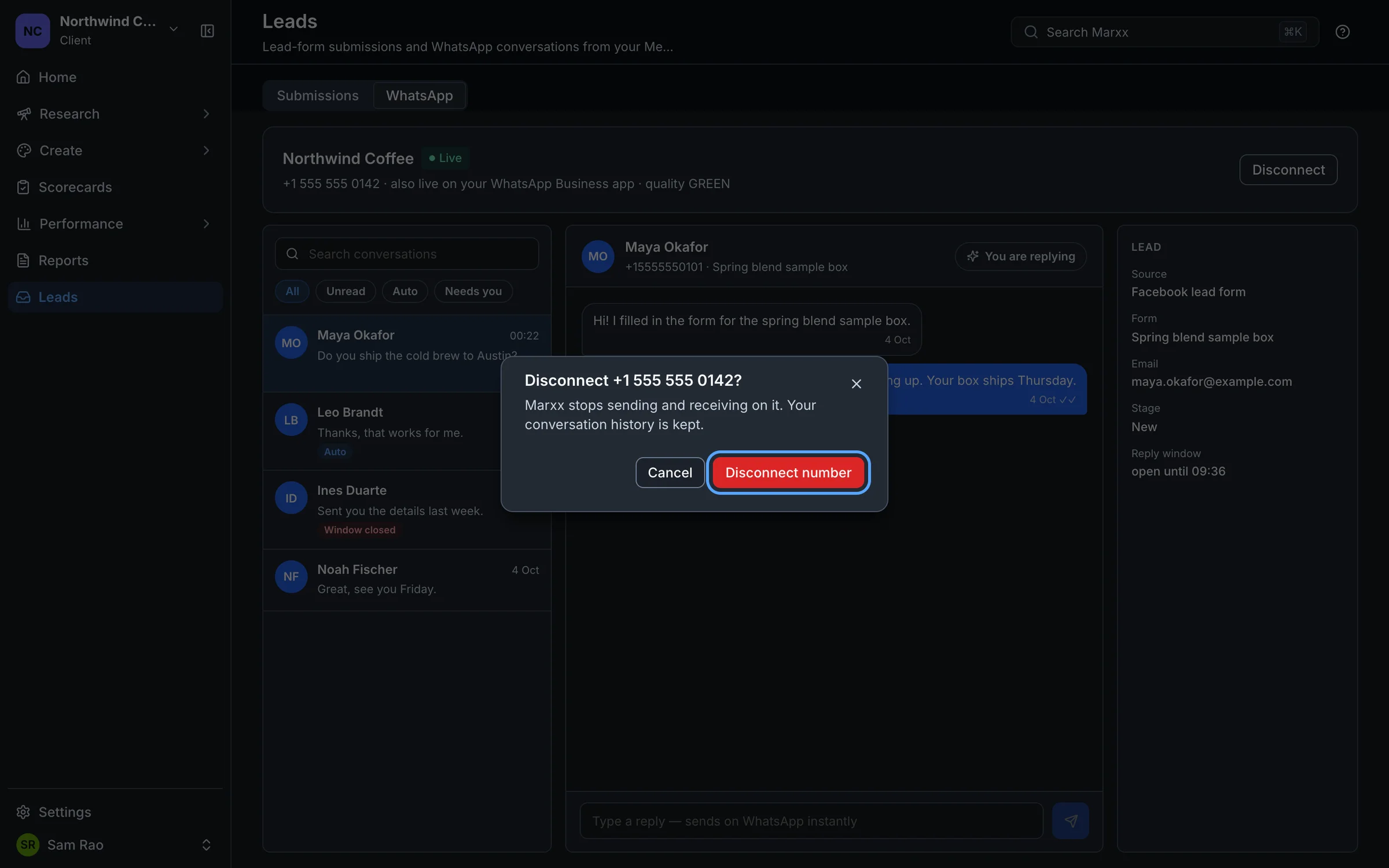Go to Reports in the sidebar

[115, 260]
